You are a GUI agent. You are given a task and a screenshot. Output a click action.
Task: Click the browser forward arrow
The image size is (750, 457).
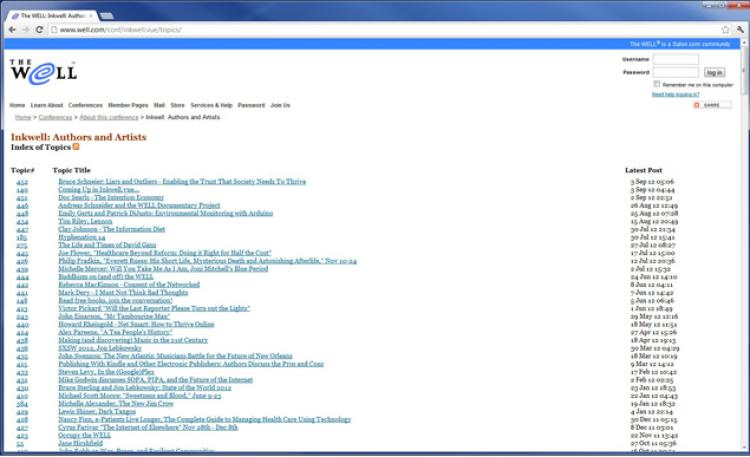26,30
